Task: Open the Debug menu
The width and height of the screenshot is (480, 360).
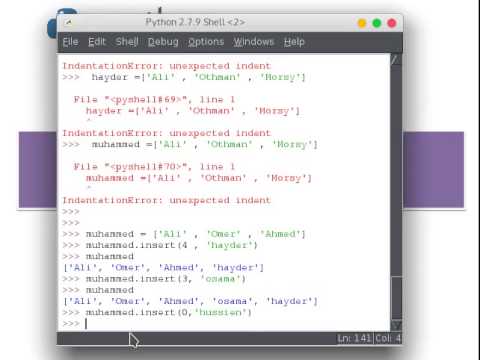Action: [163, 42]
